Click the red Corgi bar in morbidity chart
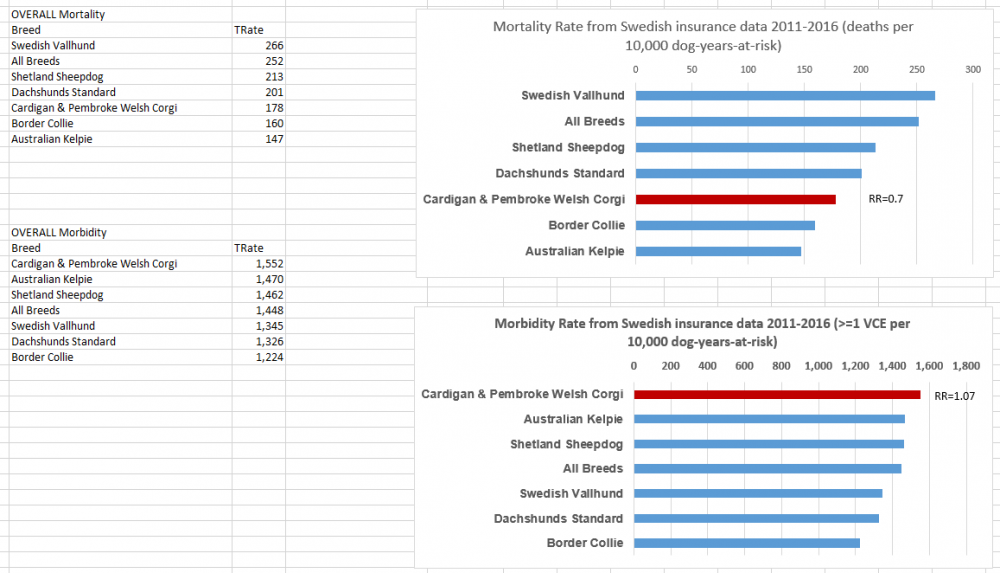1000x573 pixels. tap(777, 394)
